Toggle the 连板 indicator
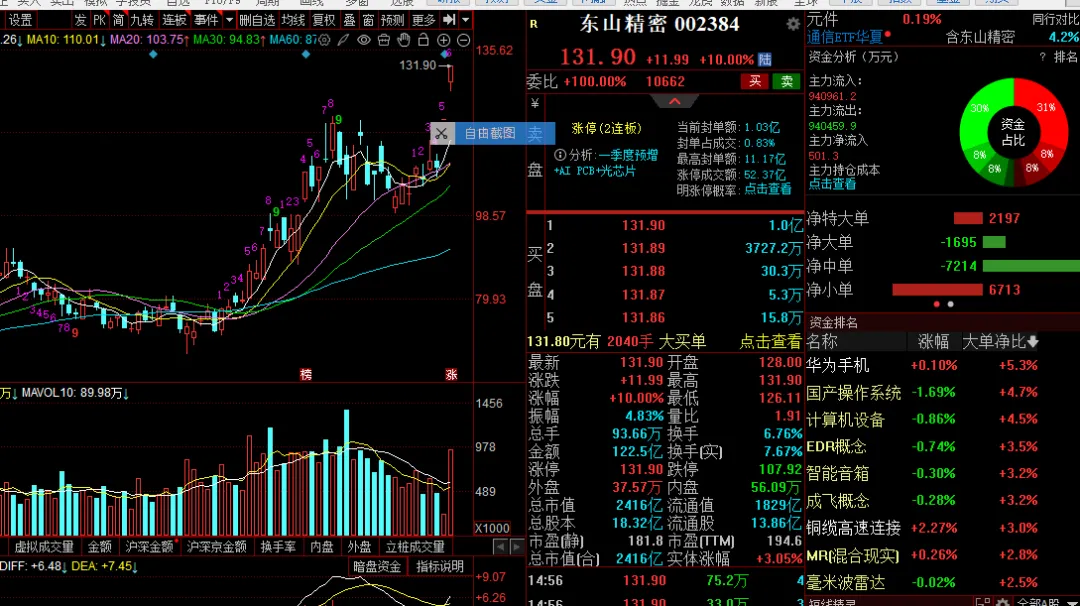Viewport: 1080px width, 606px height. click(x=174, y=21)
